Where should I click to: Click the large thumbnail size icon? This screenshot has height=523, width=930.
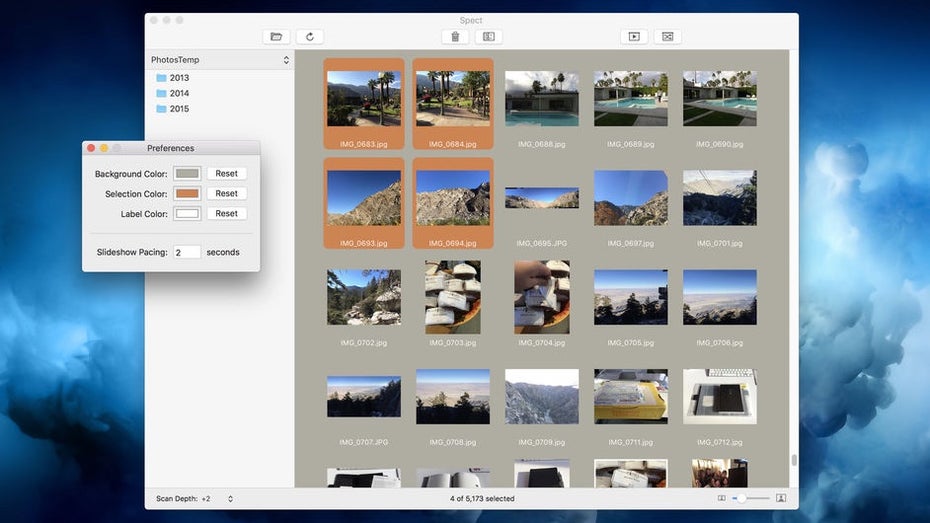point(781,498)
